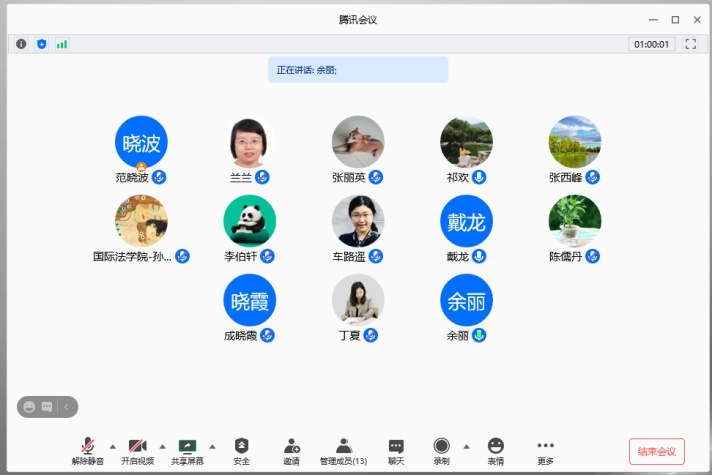Image resolution: width=712 pixels, height=476 pixels.
Task: Open the meeting info icon
Action: [21, 44]
